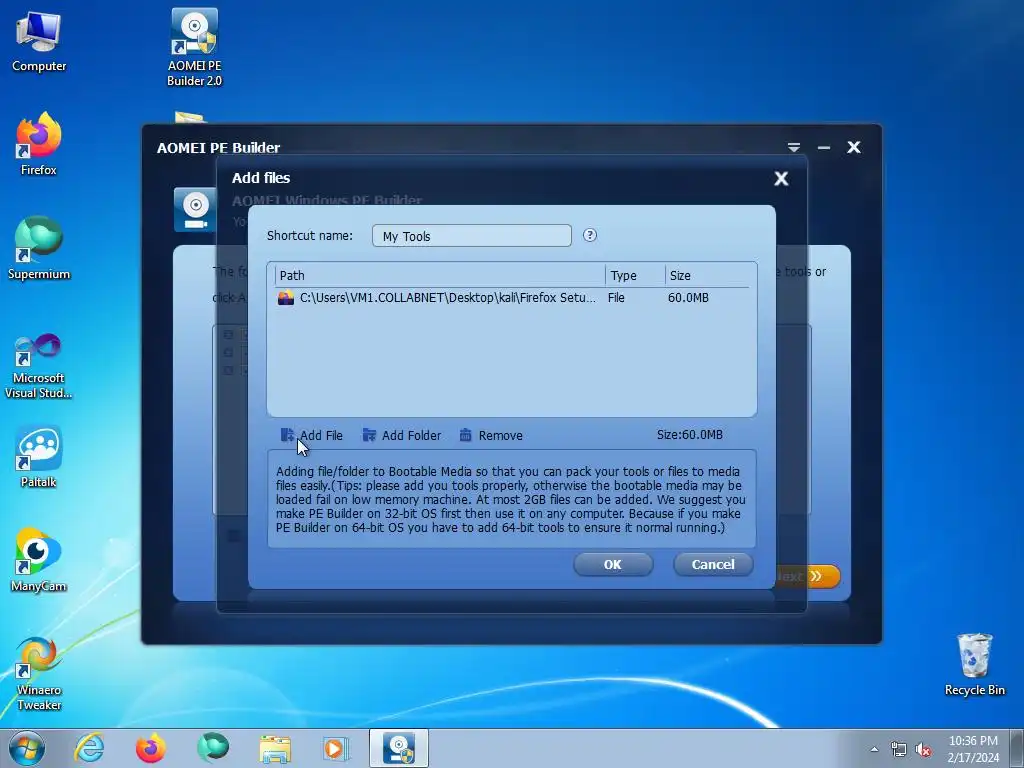Click the Remove button
1024x768 pixels.
pyautogui.click(x=490, y=435)
